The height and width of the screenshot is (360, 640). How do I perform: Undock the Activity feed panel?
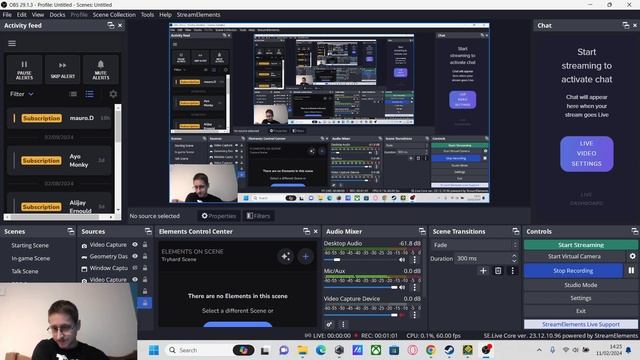point(110,25)
